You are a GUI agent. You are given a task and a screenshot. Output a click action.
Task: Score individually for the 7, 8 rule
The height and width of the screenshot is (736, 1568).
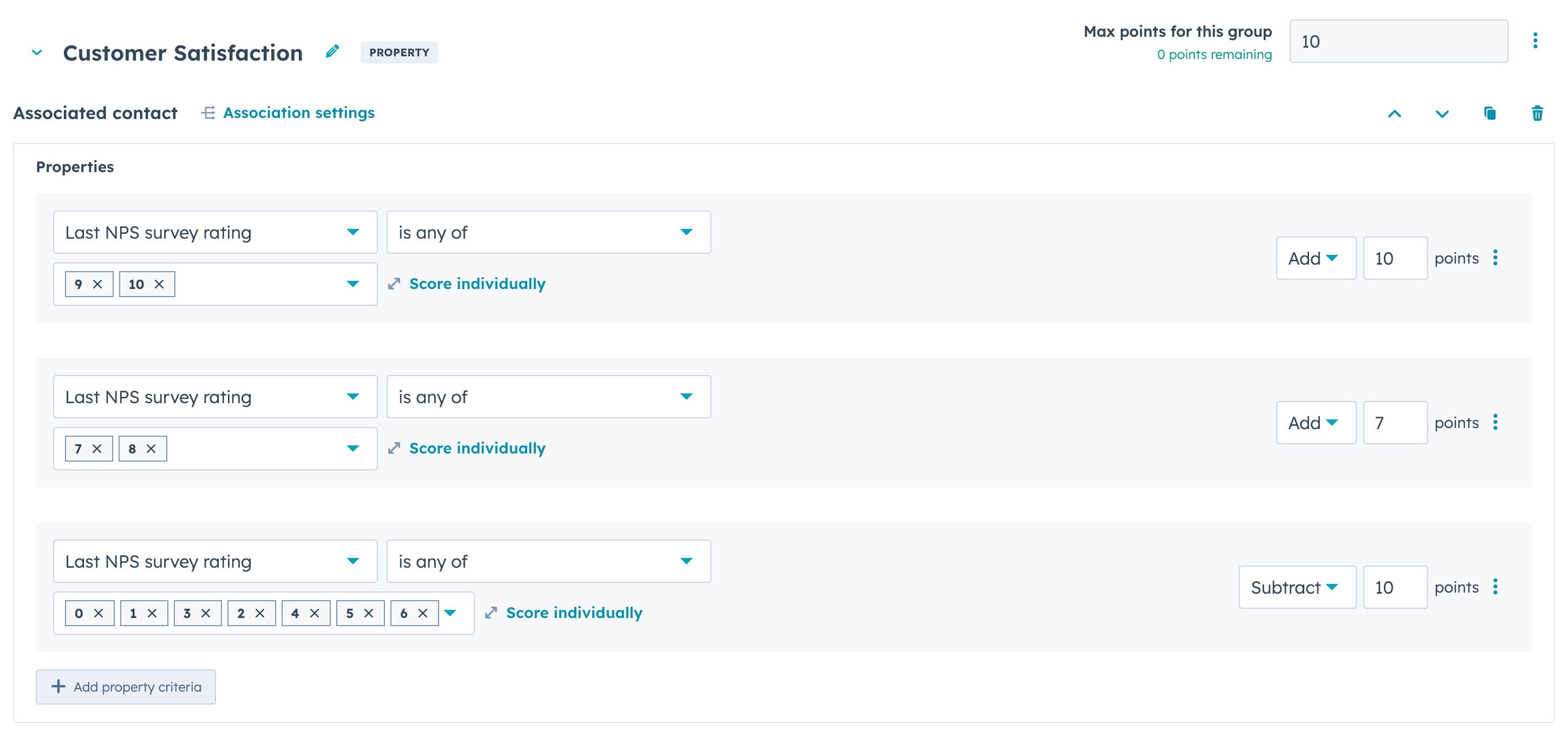[467, 448]
